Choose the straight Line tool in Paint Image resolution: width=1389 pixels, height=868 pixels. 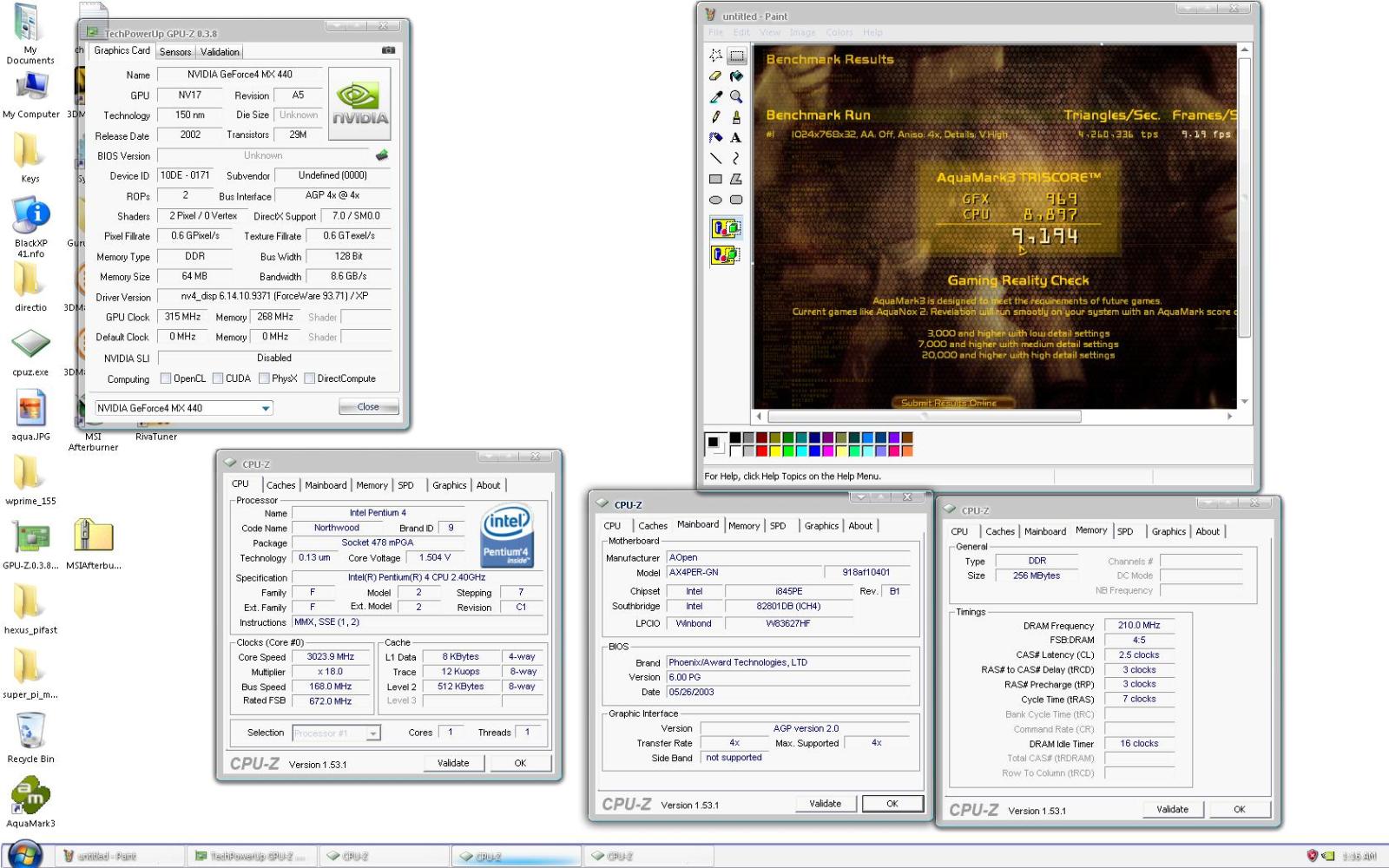click(x=715, y=158)
